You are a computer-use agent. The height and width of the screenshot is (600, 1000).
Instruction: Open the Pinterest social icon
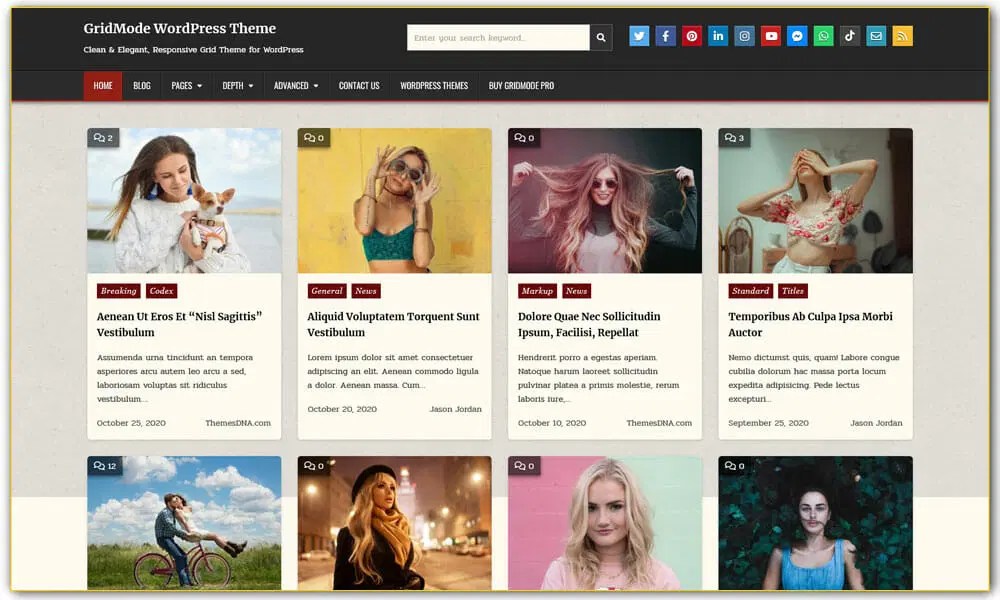tap(691, 35)
